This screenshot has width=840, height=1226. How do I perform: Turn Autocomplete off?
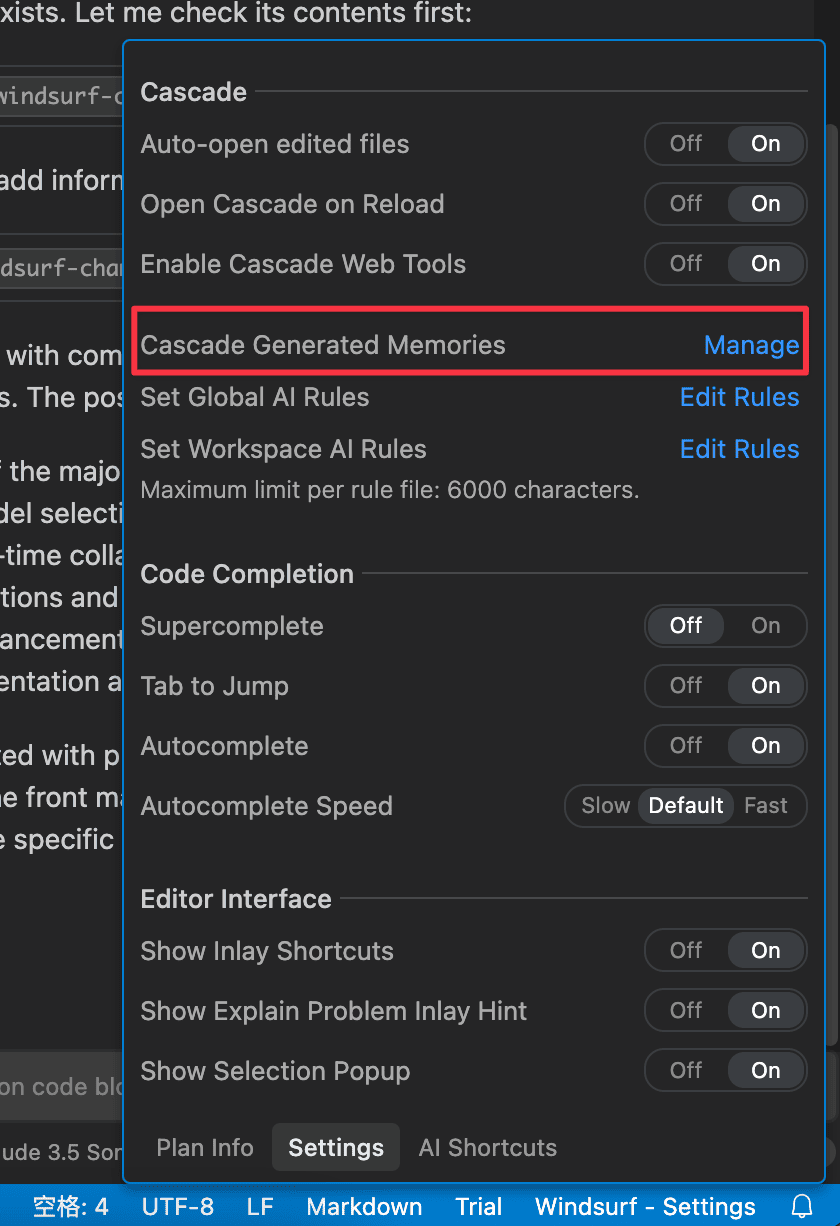coord(686,746)
